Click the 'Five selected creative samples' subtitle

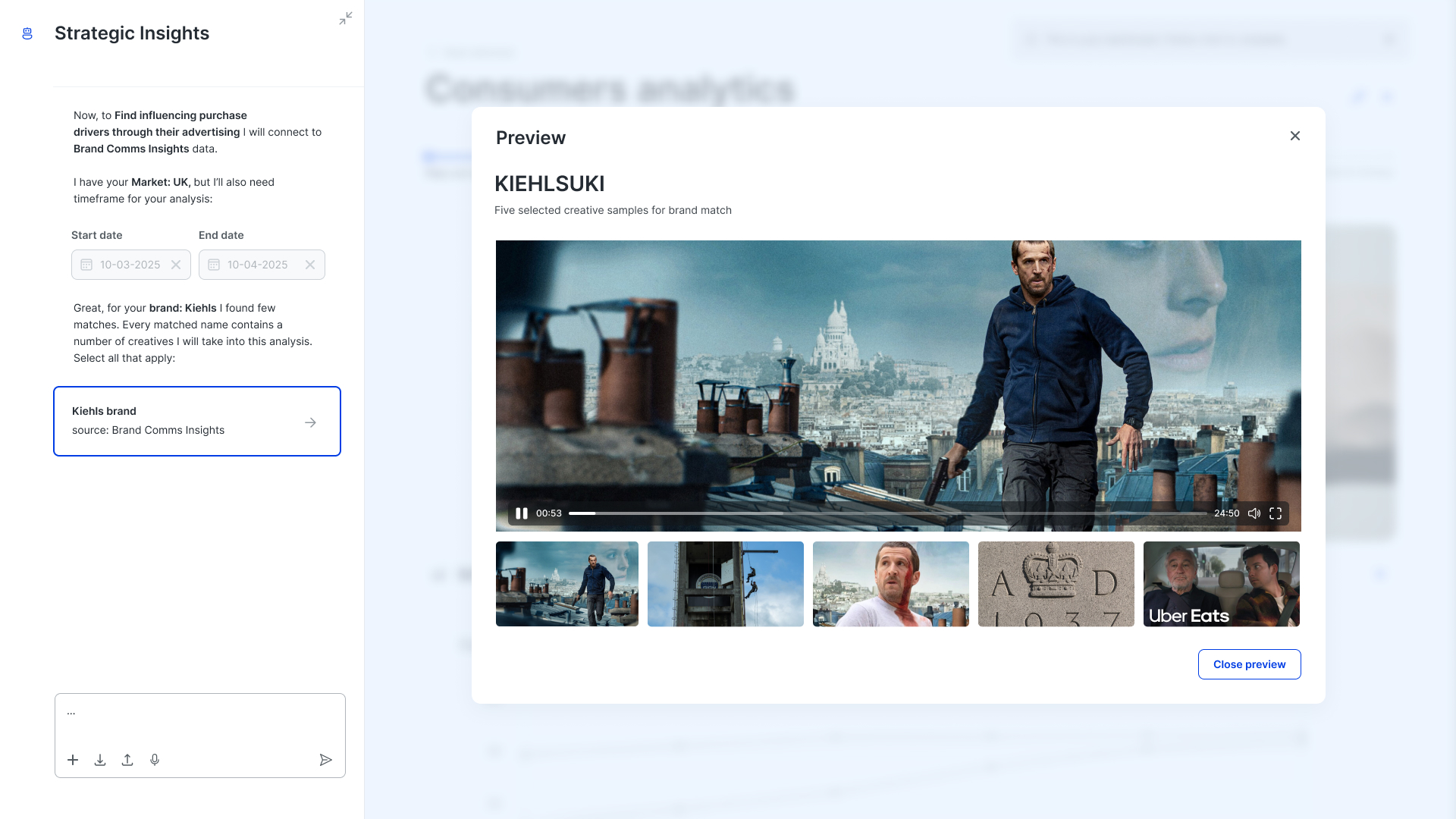[x=613, y=210]
